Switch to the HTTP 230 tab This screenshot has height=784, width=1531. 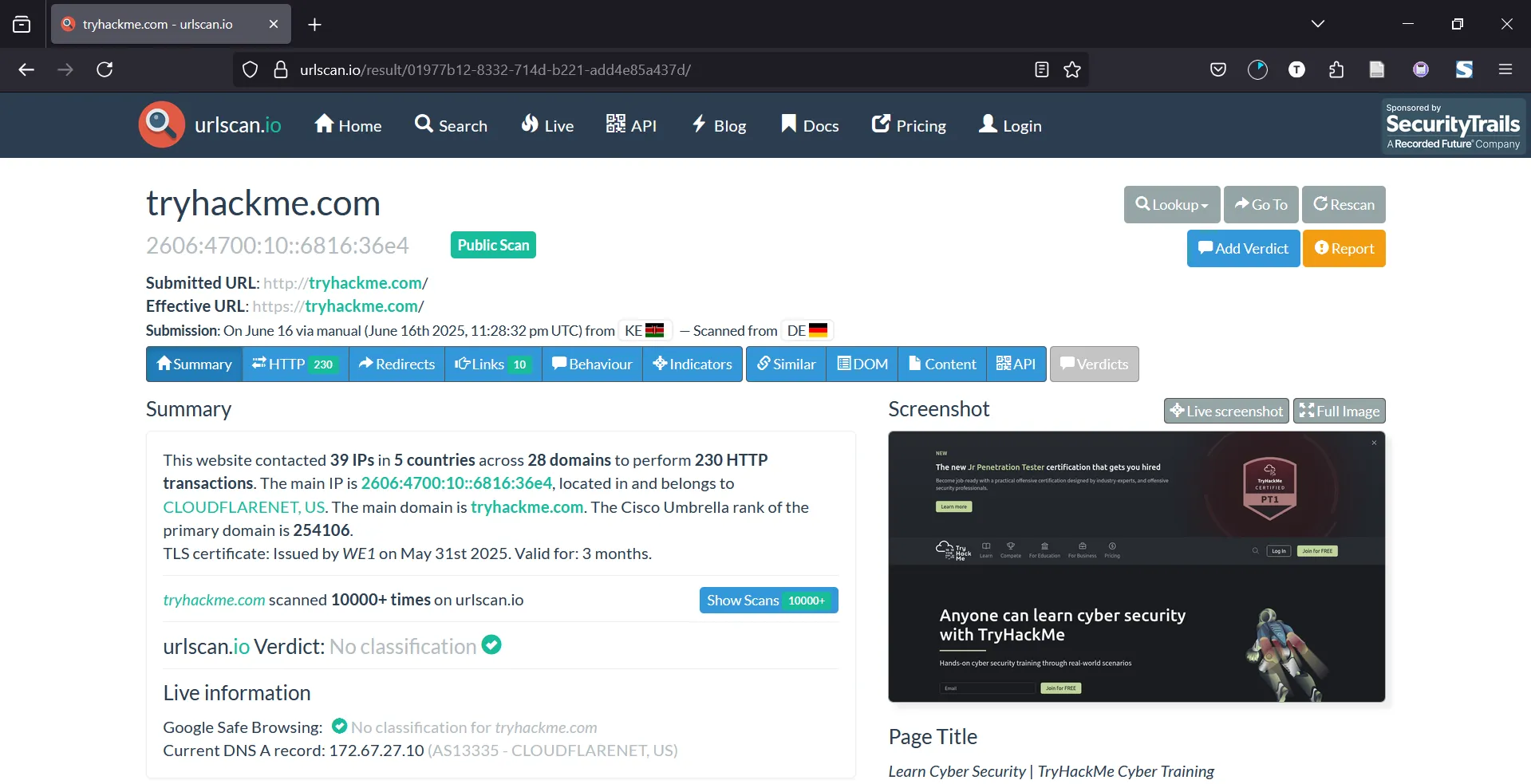(295, 364)
